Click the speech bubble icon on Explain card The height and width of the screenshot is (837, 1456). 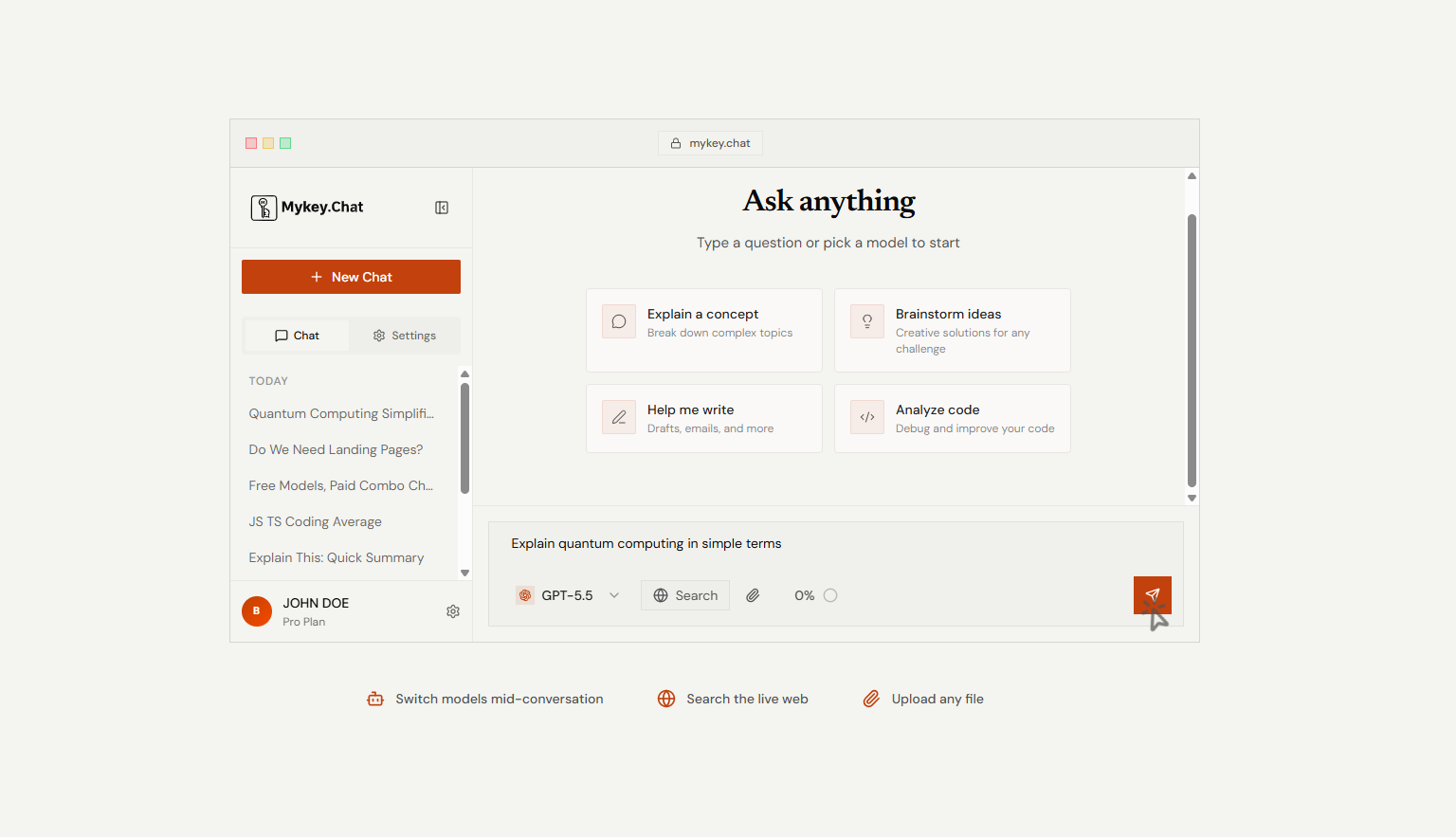coord(619,321)
